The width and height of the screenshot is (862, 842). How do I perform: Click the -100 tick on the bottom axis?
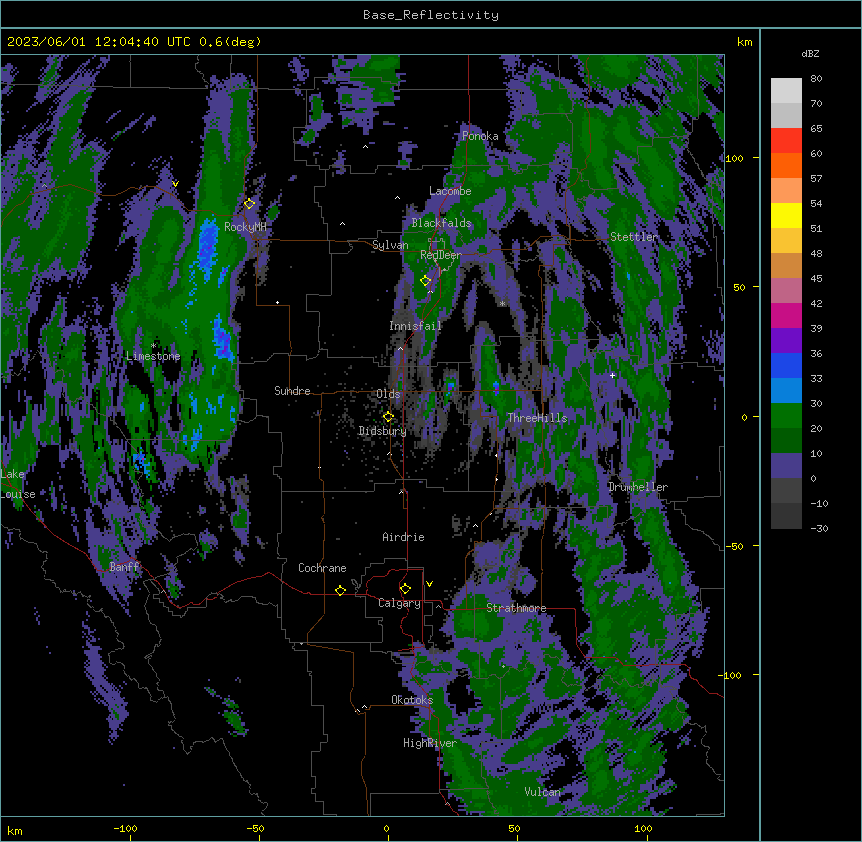coord(125,828)
